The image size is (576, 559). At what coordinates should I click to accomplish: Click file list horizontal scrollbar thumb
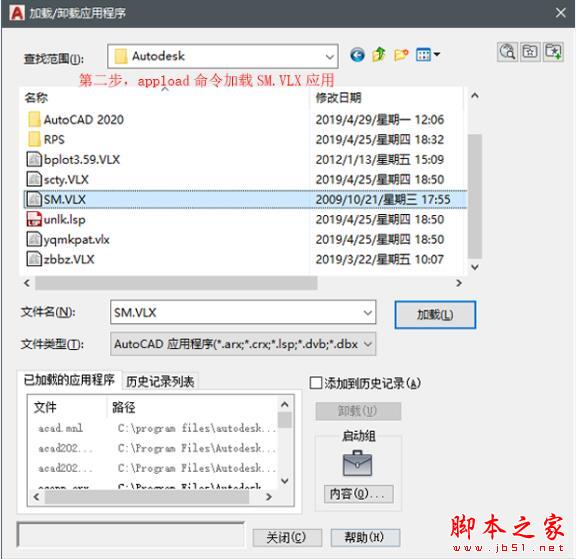176,283
